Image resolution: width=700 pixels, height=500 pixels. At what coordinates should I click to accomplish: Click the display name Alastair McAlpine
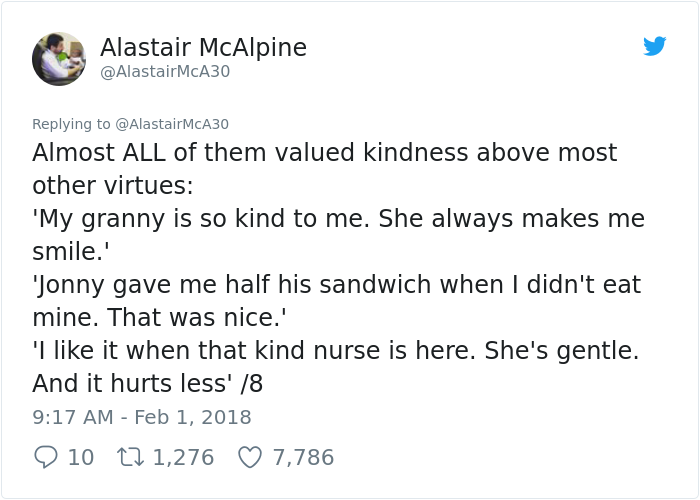click(x=203, y=47)
